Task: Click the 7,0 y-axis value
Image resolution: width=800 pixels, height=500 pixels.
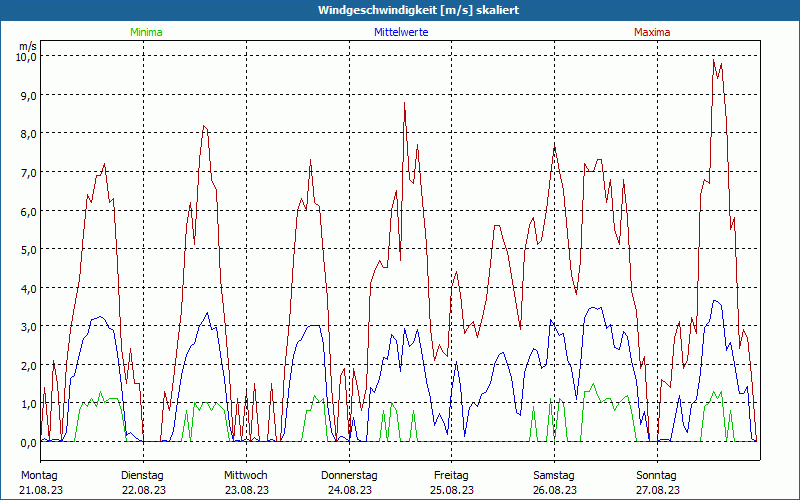Action: tap(28, 172)
